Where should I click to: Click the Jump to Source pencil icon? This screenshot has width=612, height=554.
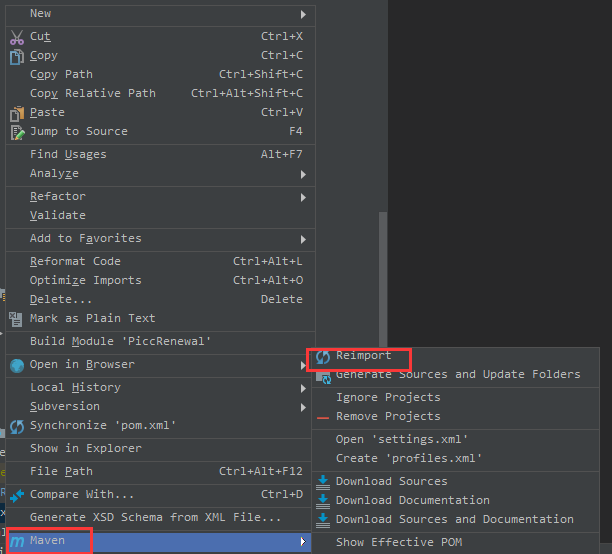(17, 133)
